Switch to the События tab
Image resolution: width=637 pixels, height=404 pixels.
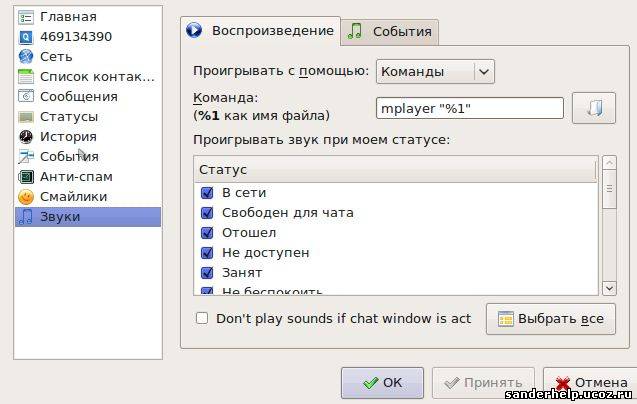[390, 32]
